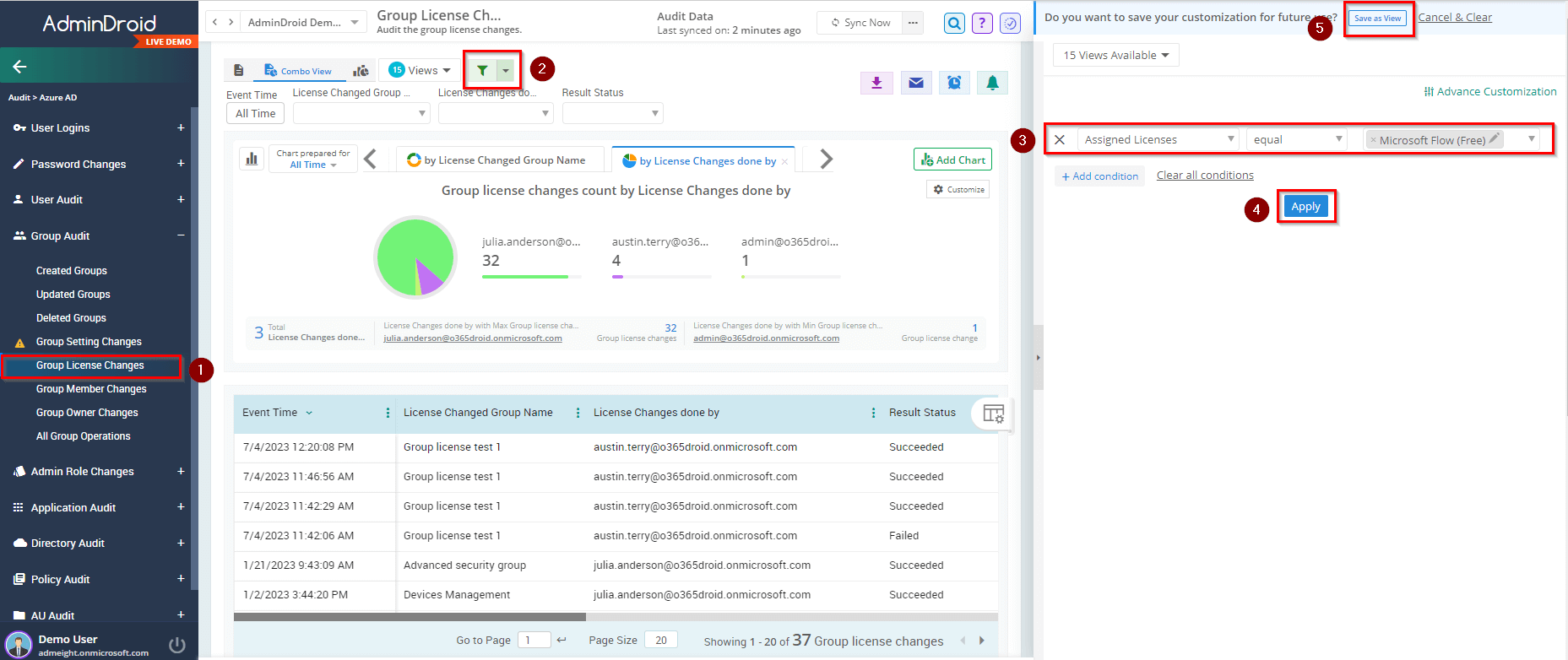Remove the Assigned Licenses condition with X

click(1060, 140)
